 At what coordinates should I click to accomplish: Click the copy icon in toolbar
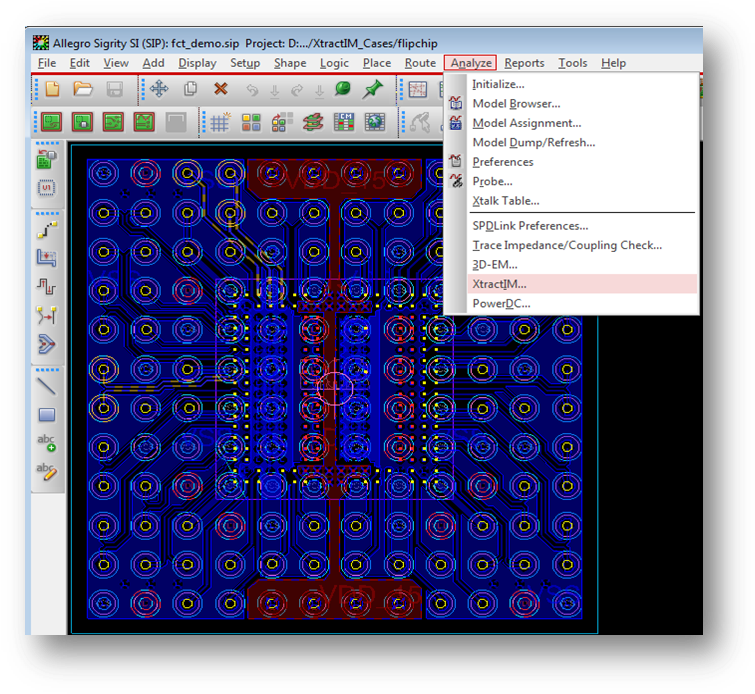pyautogui.click(x=190, y=89)
